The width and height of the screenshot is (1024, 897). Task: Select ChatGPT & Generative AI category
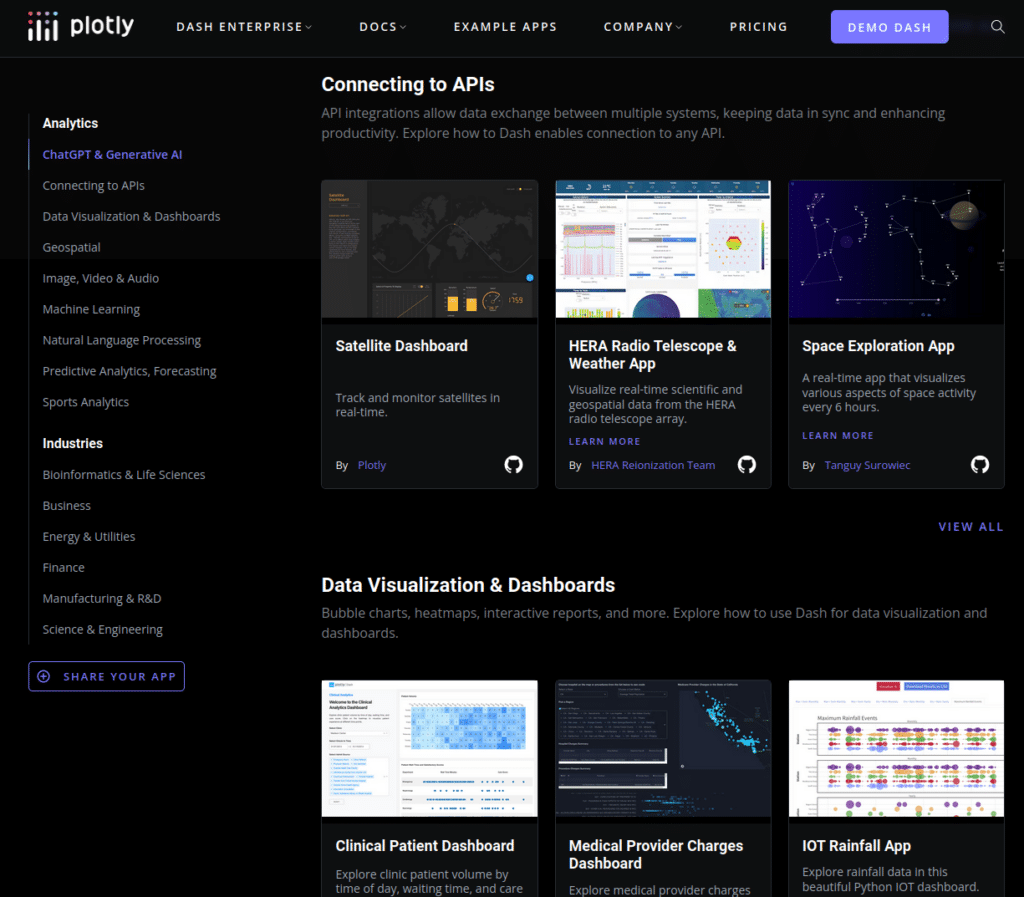112,155
